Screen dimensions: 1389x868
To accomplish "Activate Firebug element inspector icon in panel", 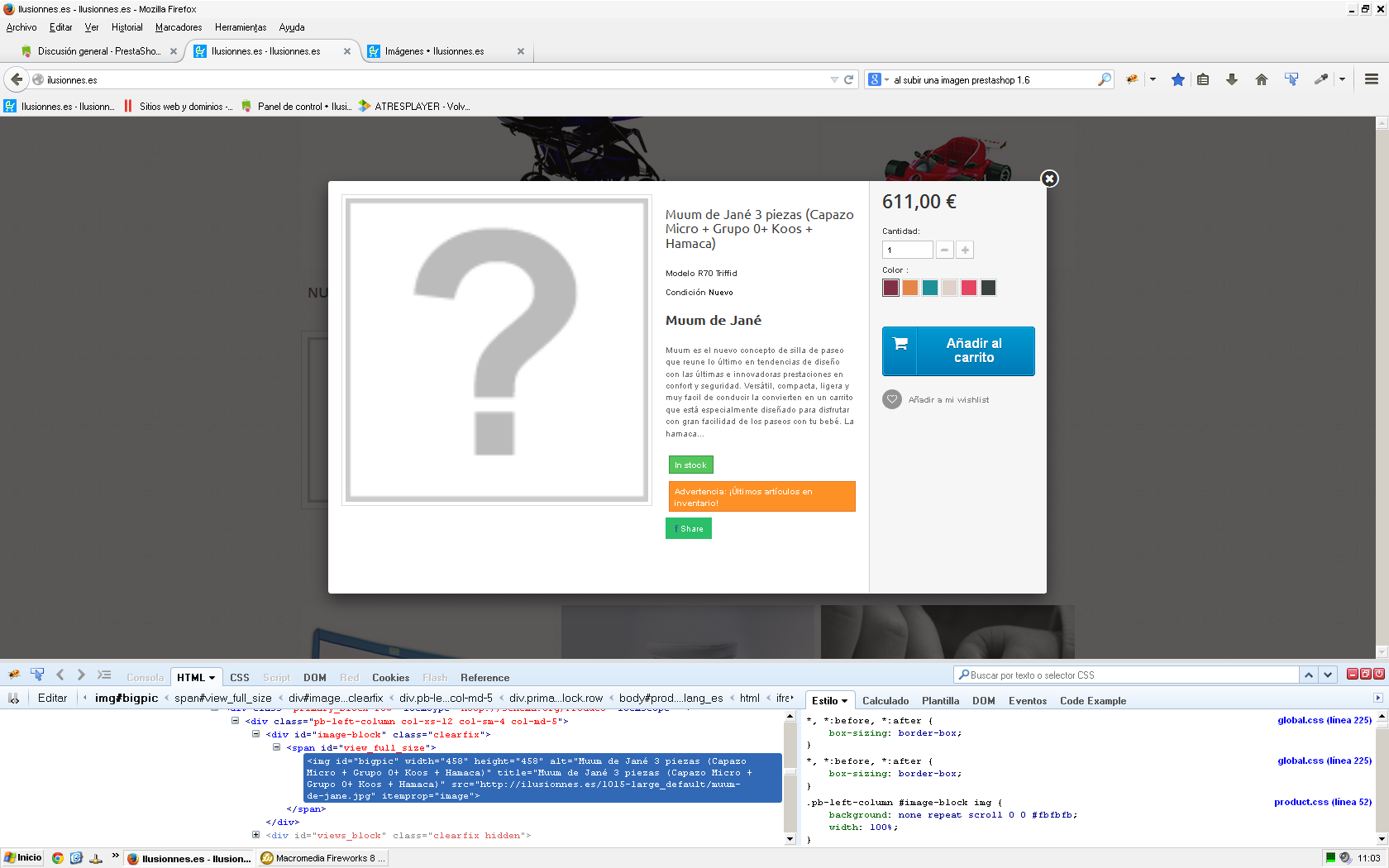I will click(x=37, y=675).
